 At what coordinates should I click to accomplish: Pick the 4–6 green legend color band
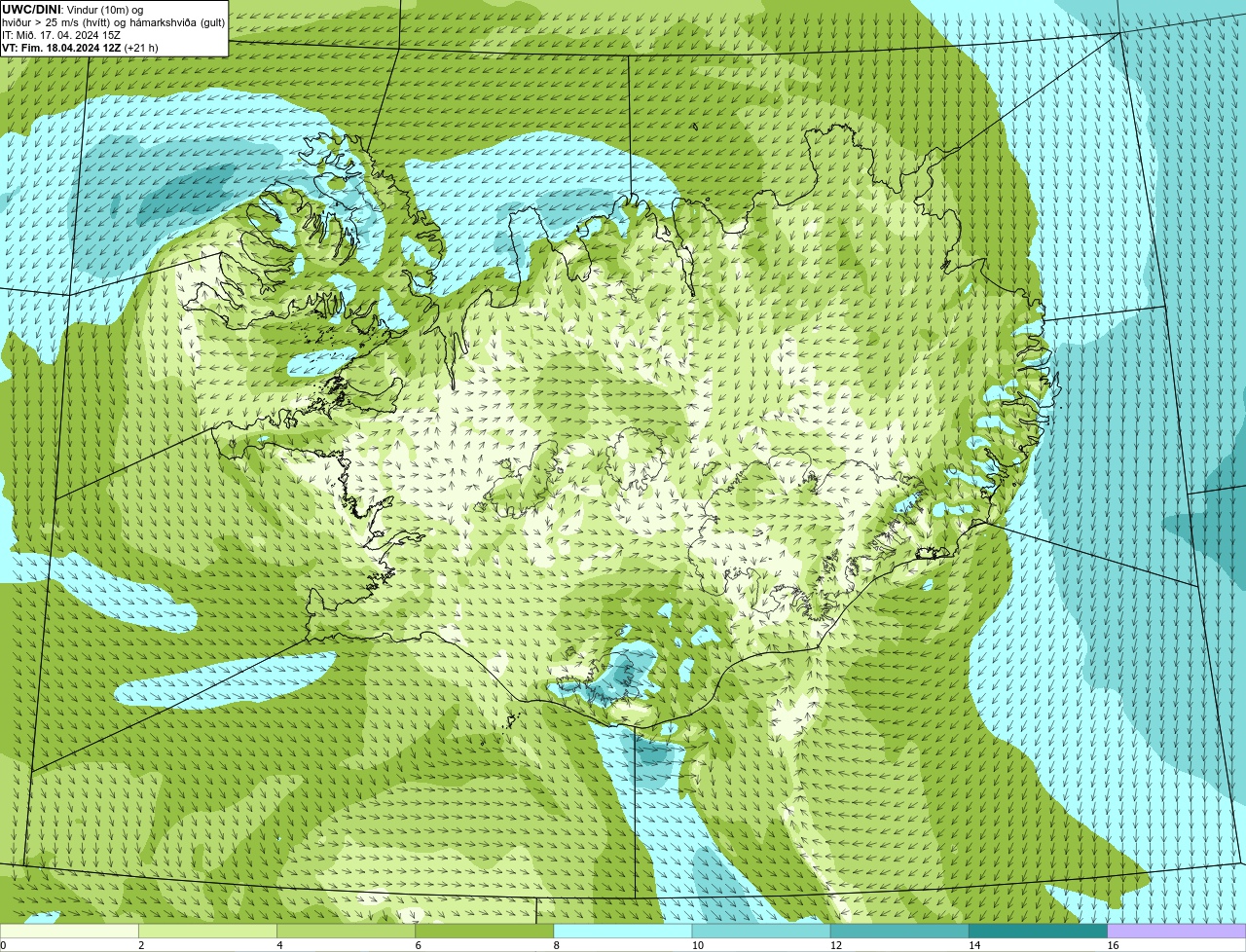(347, 932)
